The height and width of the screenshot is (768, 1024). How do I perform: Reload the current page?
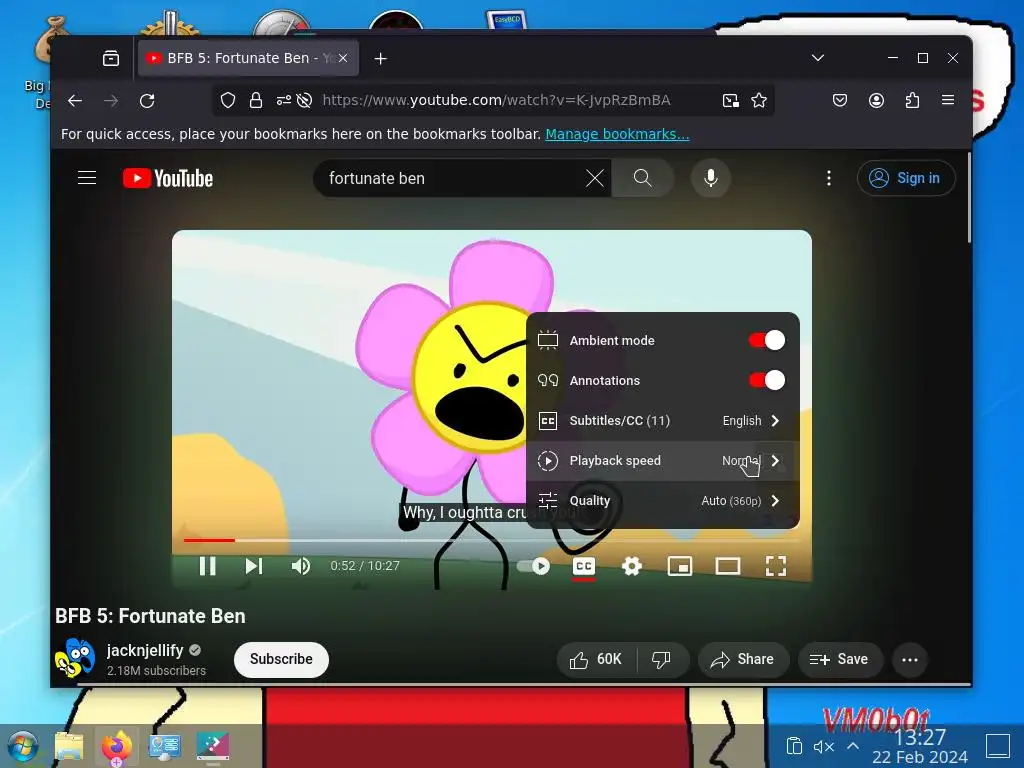(x=147, y=101)
